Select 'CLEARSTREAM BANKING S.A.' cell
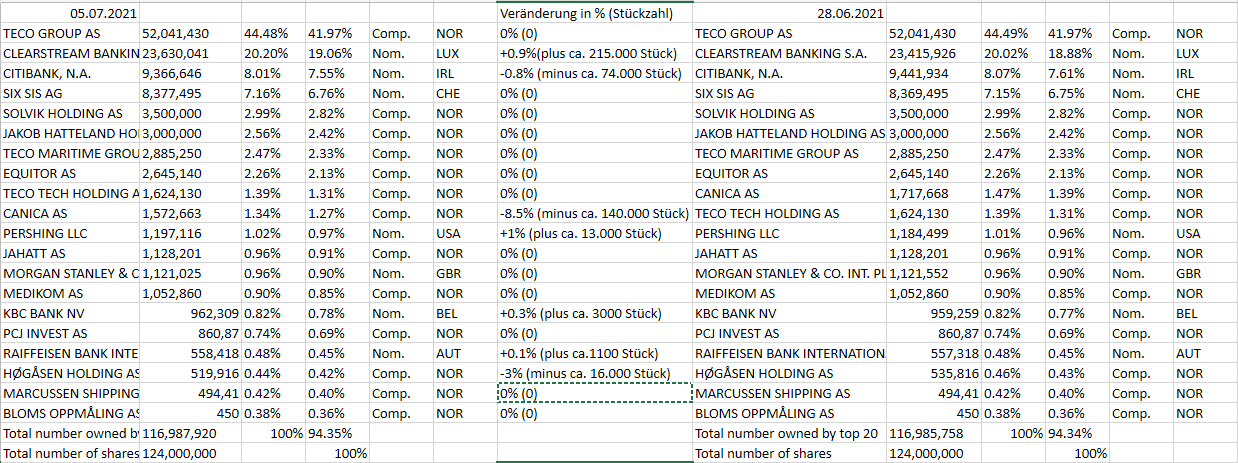1238x463 pixels. click(x=789, y=53)
